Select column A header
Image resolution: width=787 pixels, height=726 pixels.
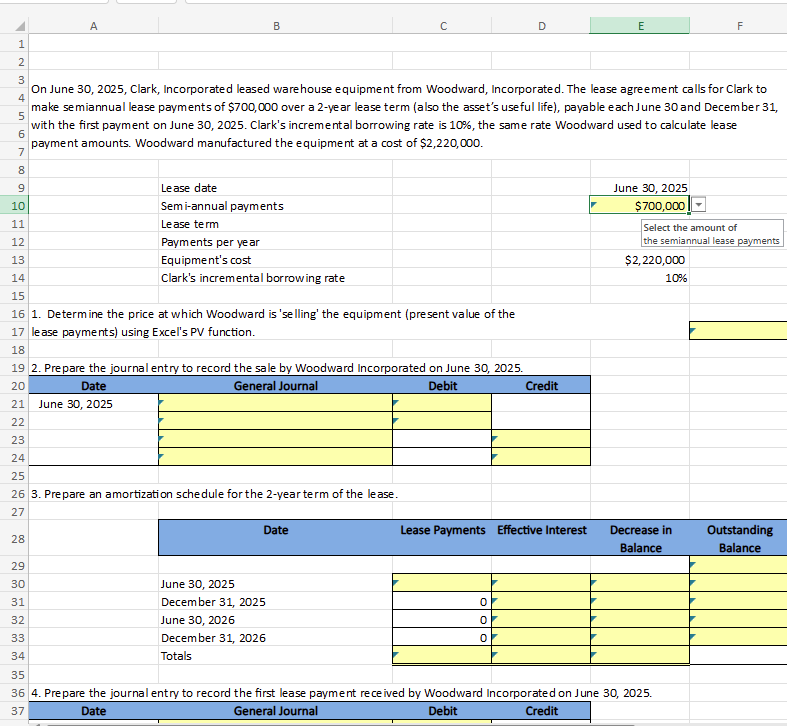(x=93, y=26)
